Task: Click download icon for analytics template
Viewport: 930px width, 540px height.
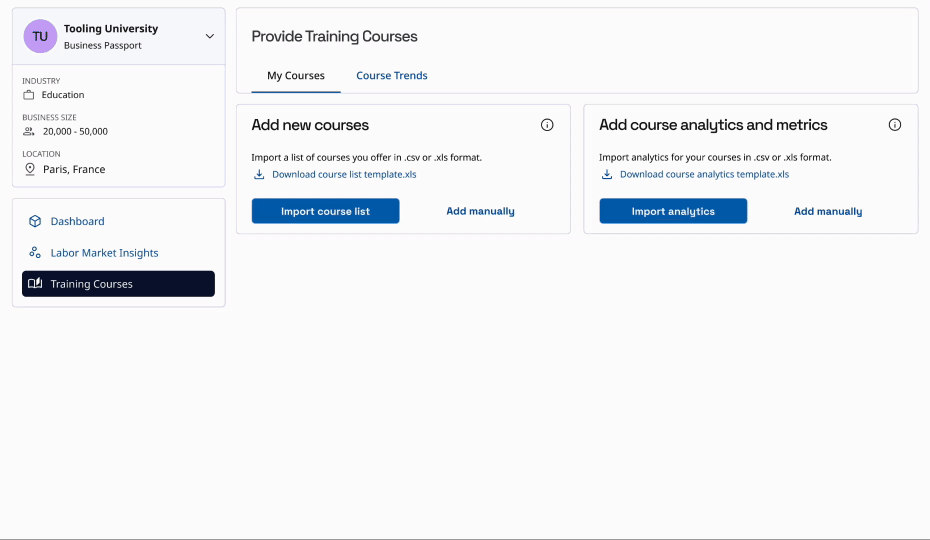Action: point(607,174)
